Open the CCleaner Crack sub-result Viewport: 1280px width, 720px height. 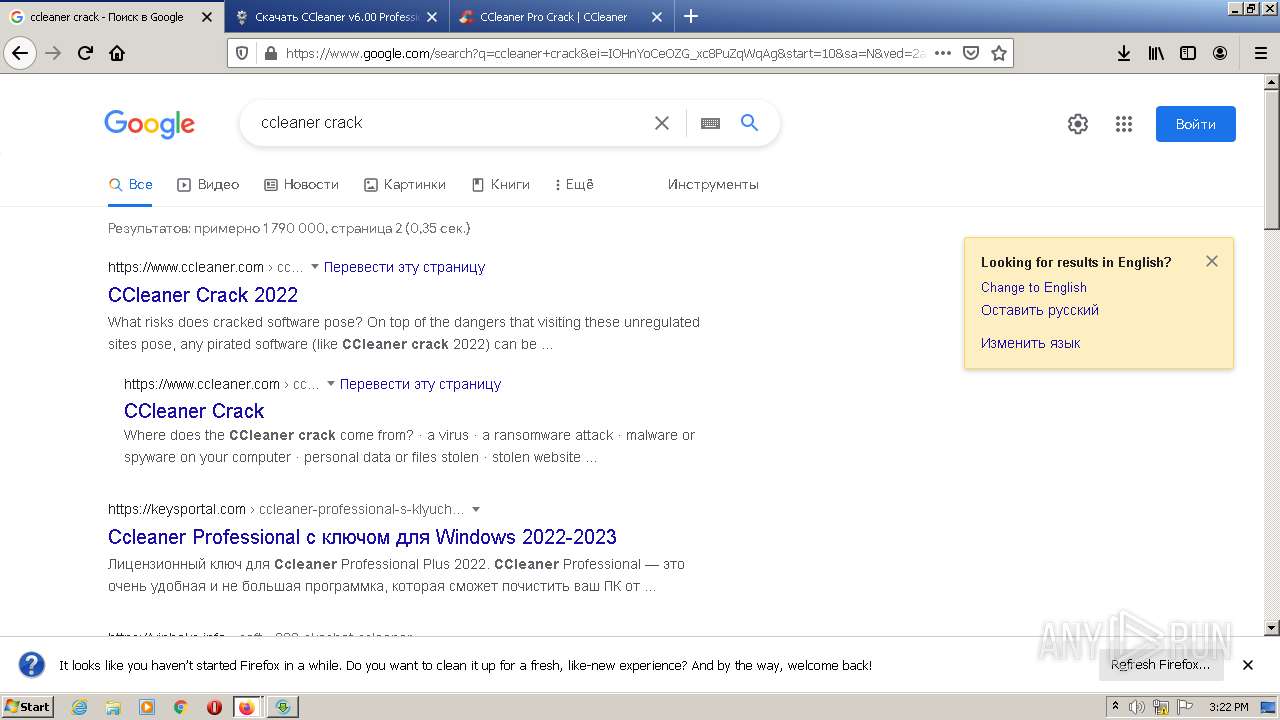194,411
